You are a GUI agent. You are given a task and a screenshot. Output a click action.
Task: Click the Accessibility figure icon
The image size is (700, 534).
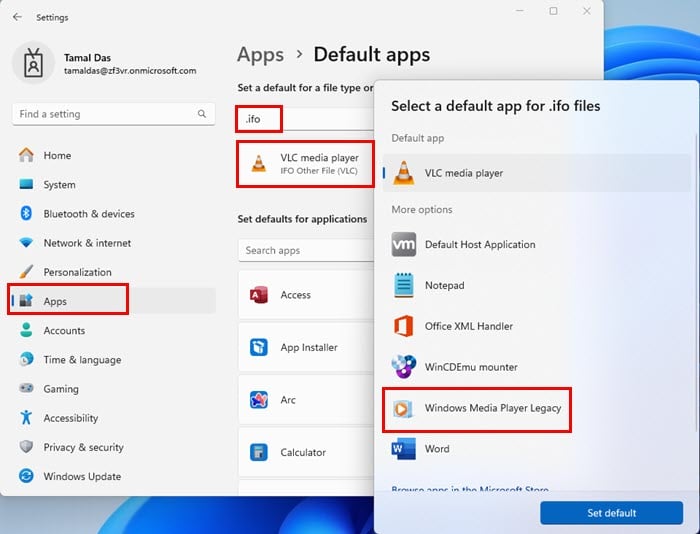26,417
